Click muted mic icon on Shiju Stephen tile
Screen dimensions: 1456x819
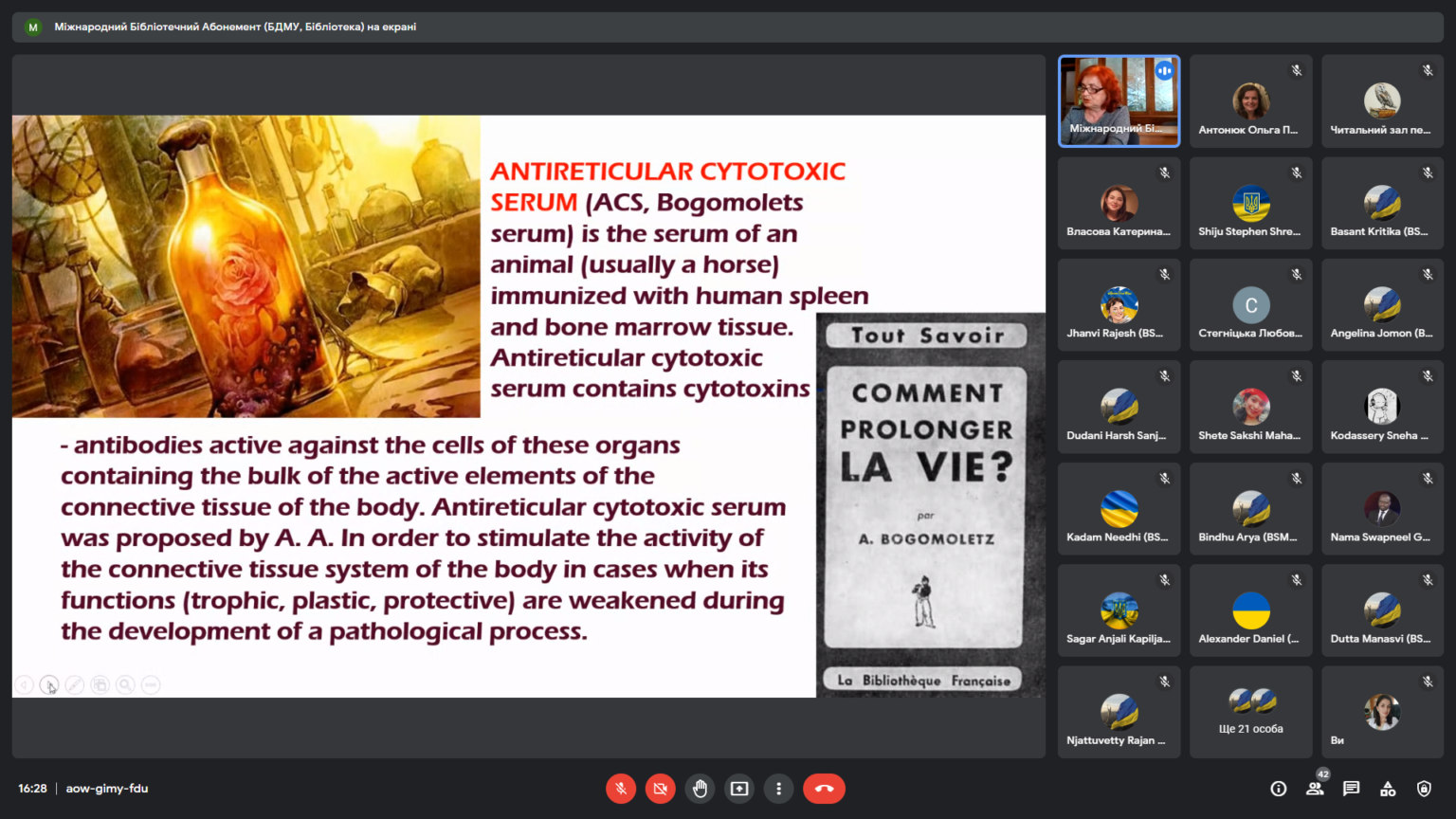tap(1297, 173)
